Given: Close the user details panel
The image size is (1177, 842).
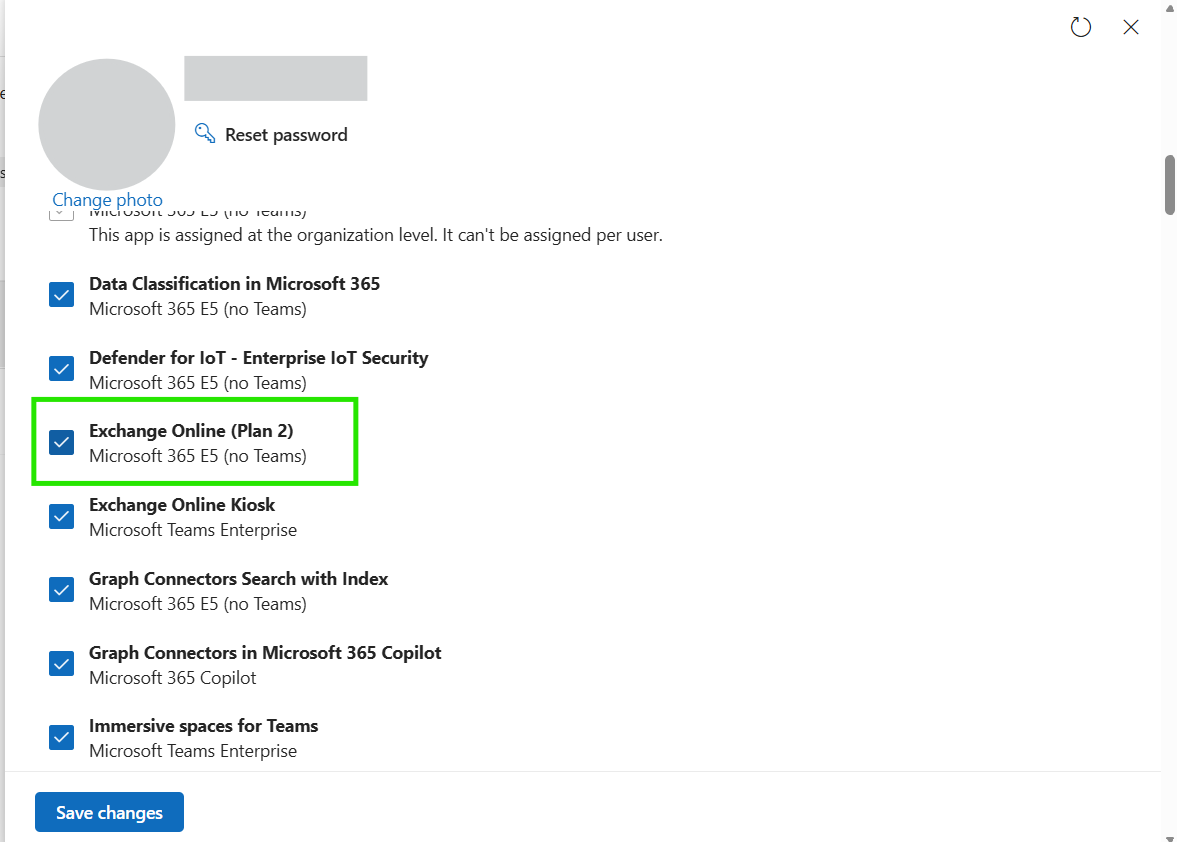Looking at the screenshot, I should click(x=1130, y=27).
